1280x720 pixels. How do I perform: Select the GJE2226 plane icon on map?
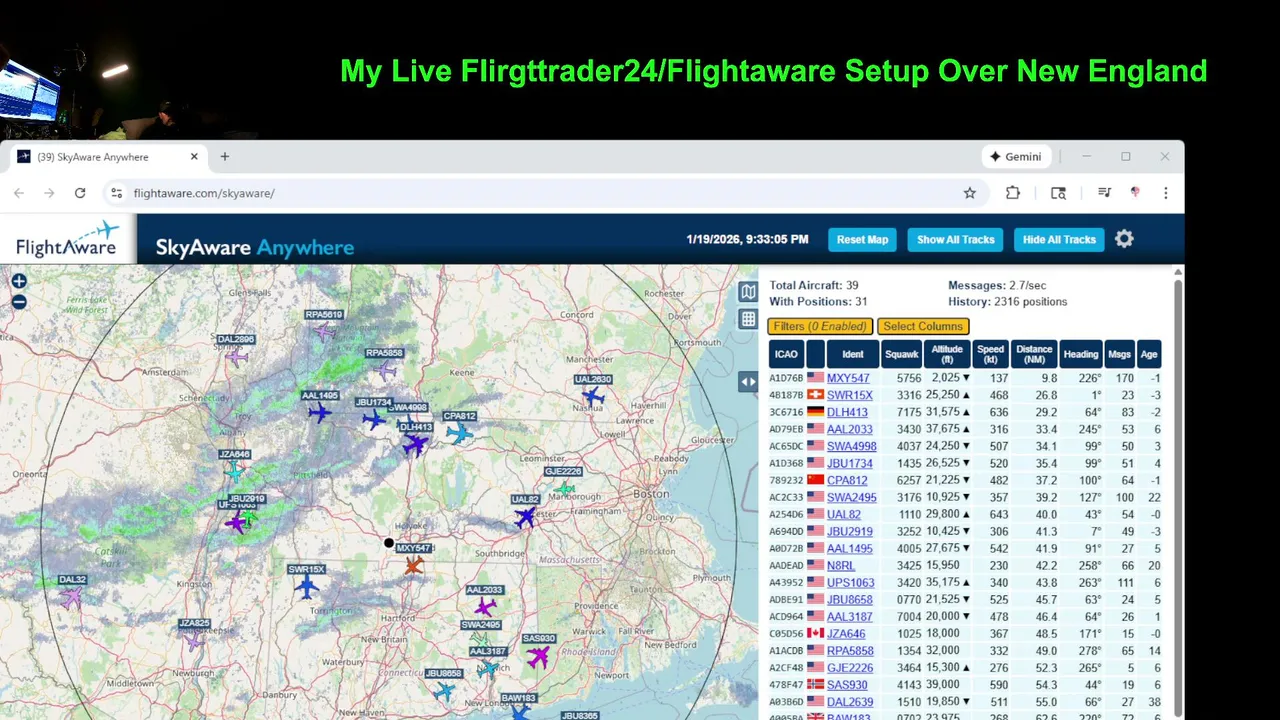(x=565, y=489)
